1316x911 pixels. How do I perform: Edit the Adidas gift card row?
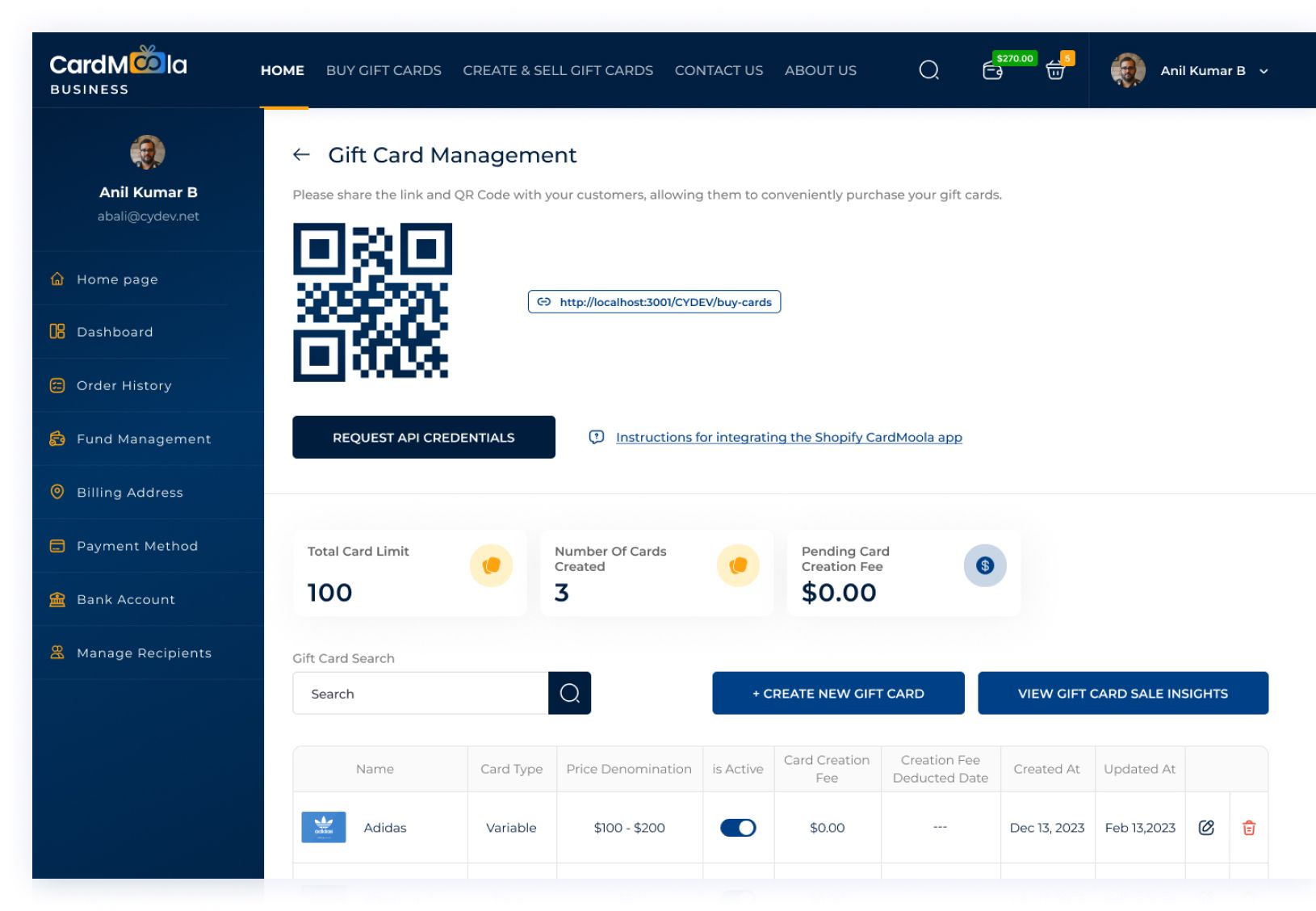[1206, 828]
